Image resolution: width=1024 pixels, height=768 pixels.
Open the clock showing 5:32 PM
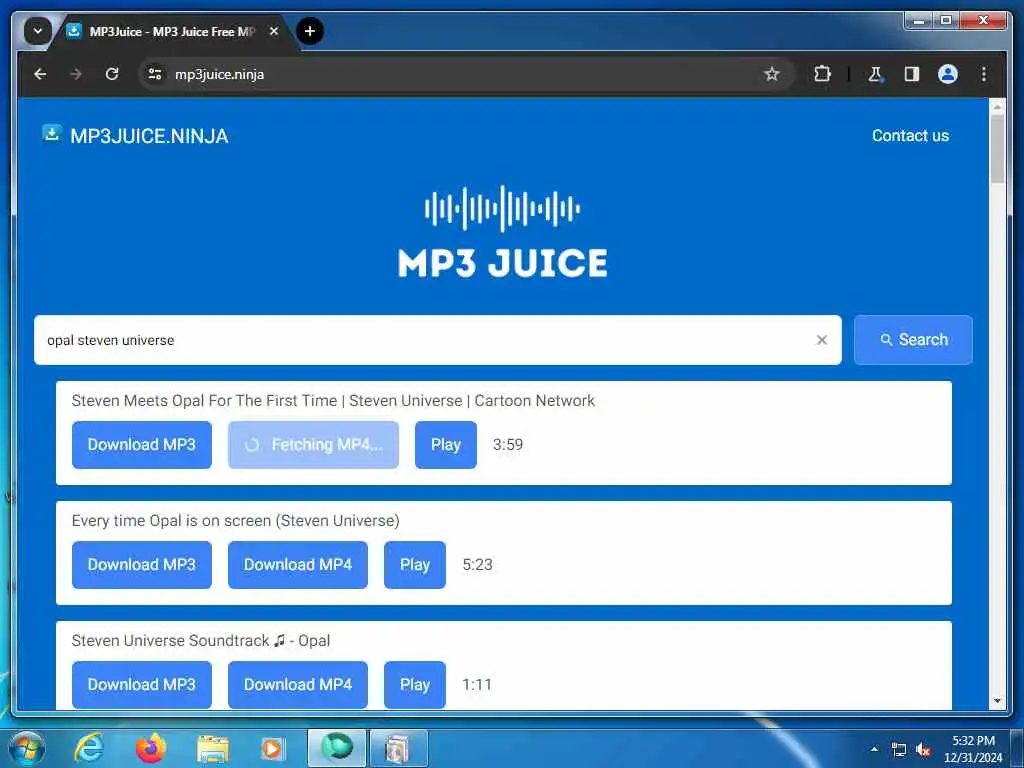pos(973,749)
